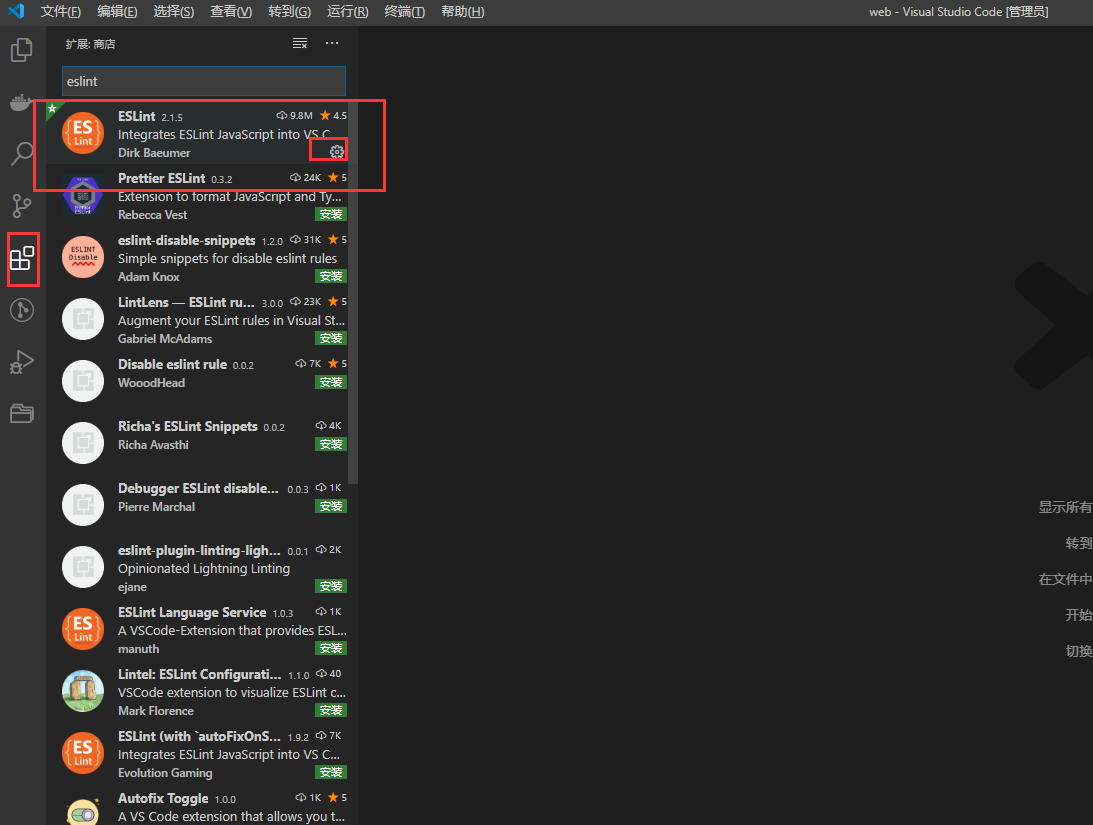Viewport: 1093px width, 825px height.
Task: Click the extensions list vertical scrollbar
Action: [353, 291]
